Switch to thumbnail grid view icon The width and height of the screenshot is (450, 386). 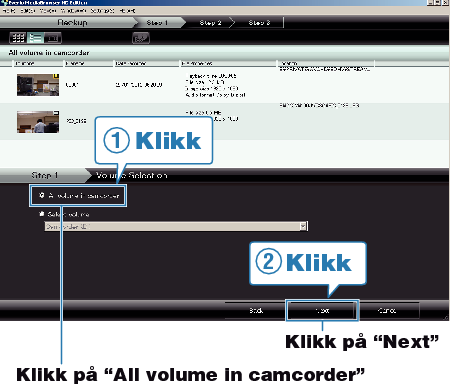click(18, 38)
